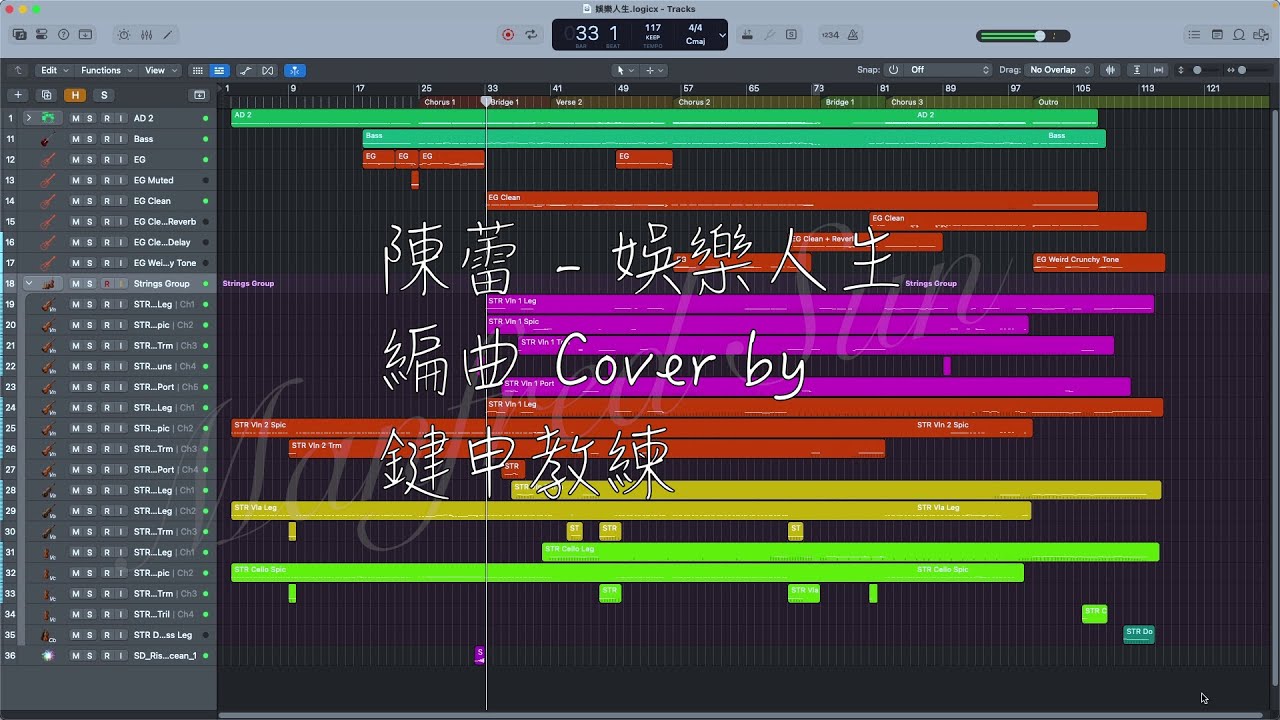Viewport: 1280px width, 720px height.
Task: Open Smart Controls dial icon
Action: click(x=124, y=34)
